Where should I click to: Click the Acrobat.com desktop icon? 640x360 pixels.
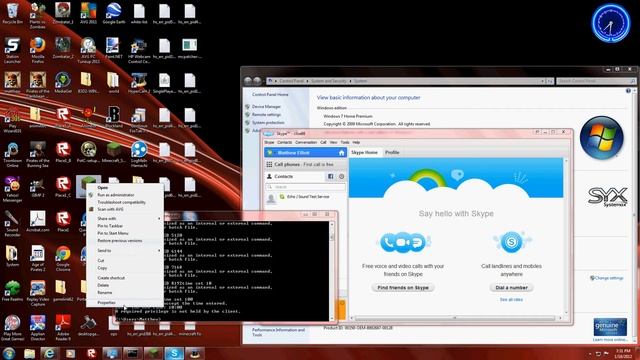(38, 222)
